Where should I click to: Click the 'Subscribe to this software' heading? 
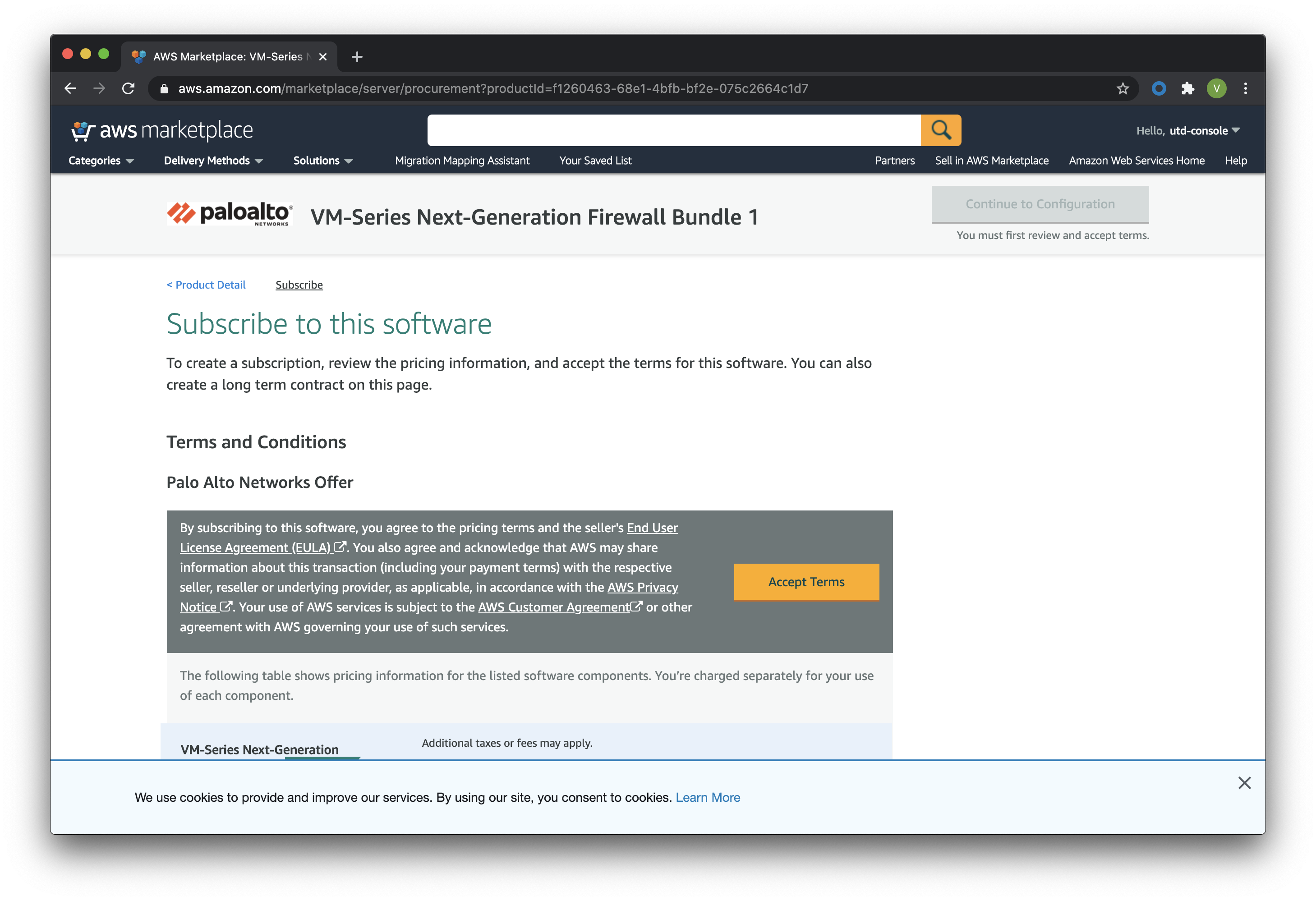click(329, 324)
